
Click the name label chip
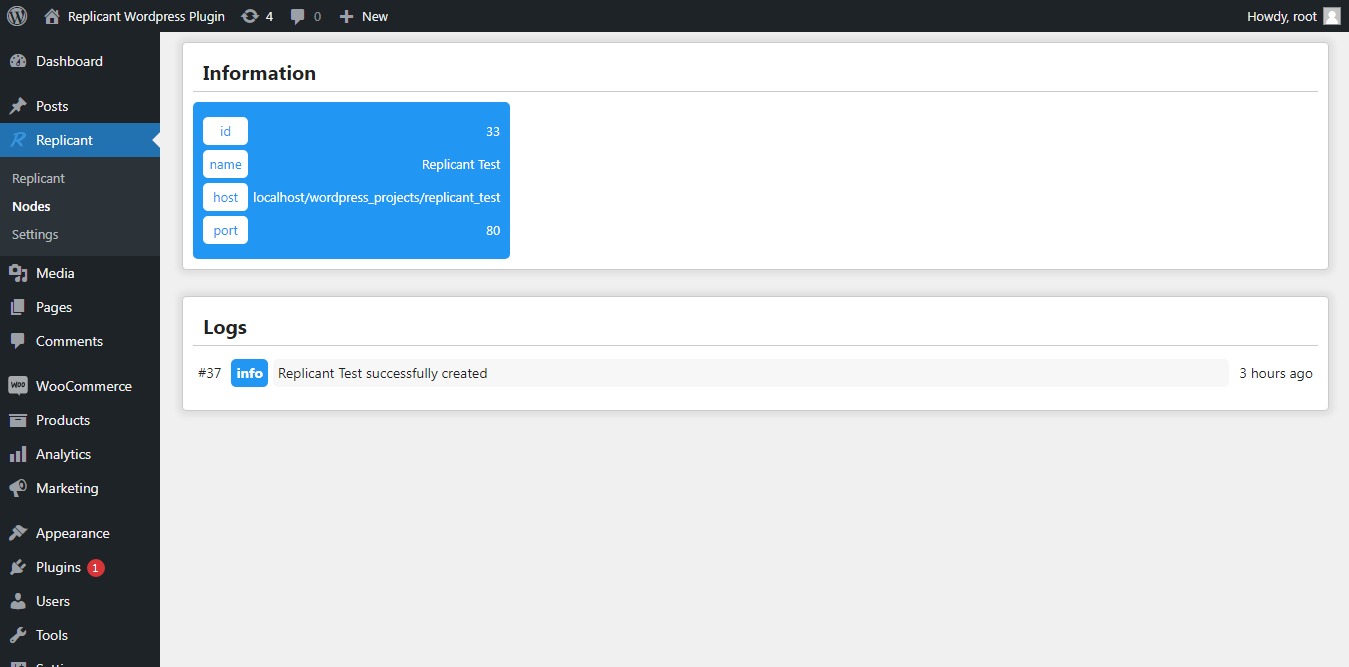[x=225, y=164]
